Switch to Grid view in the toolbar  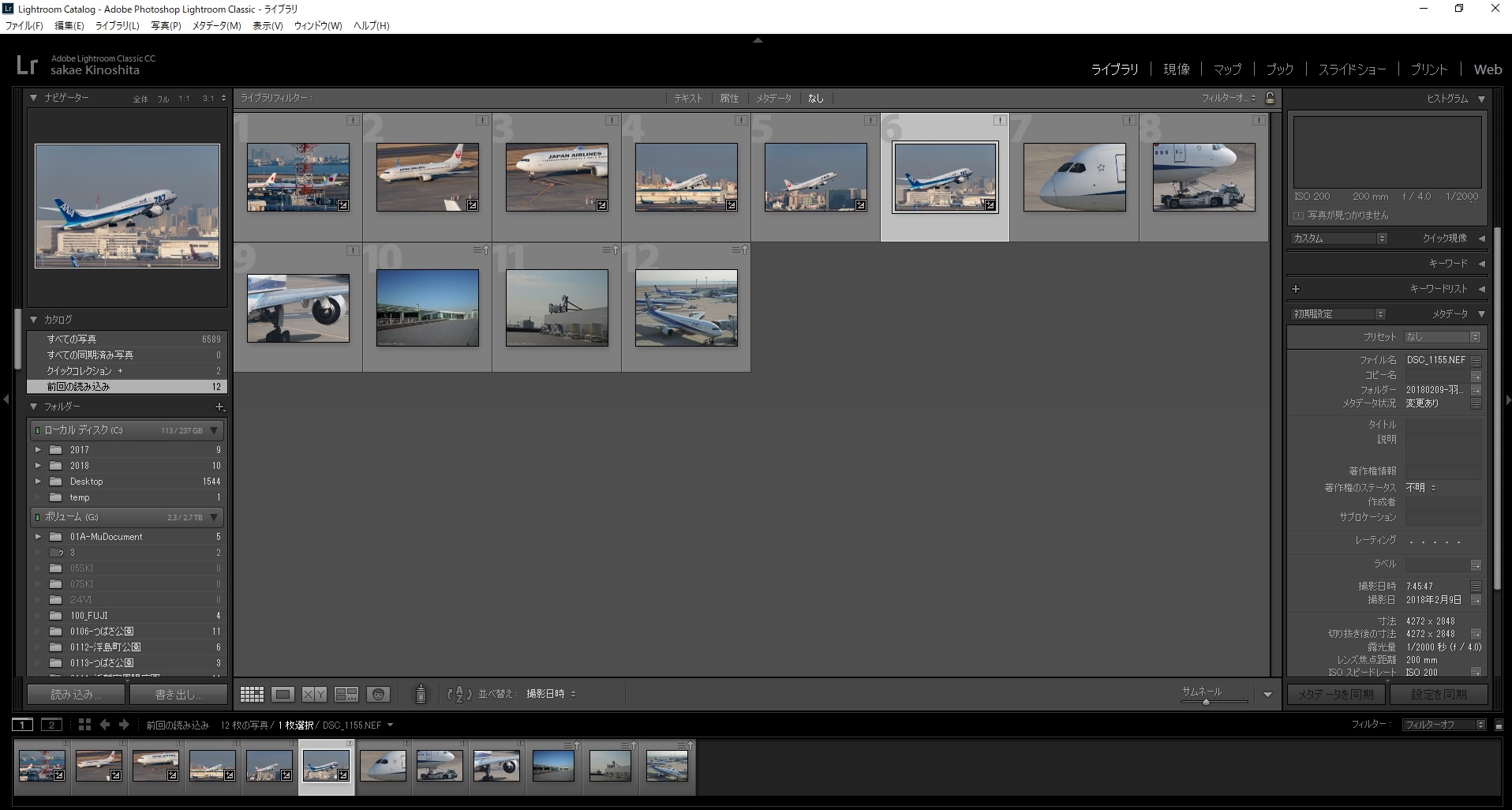[x=252, y=694]
